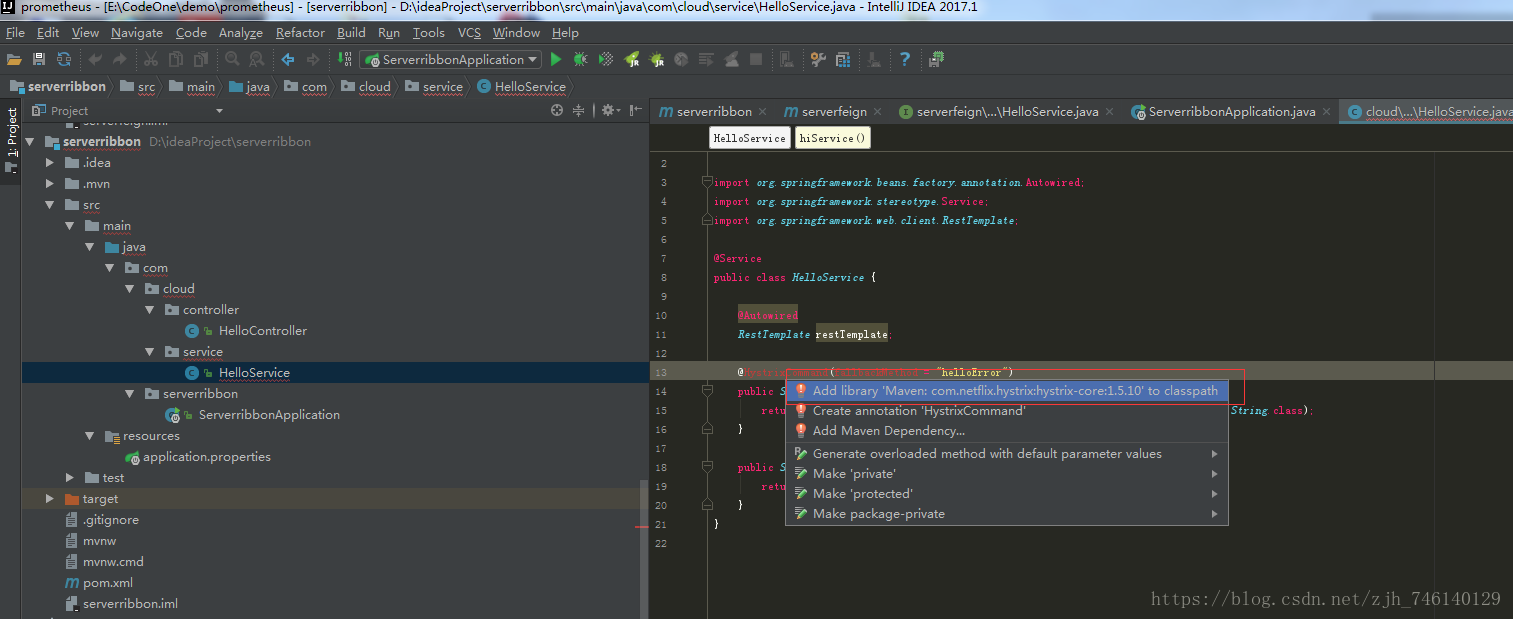Open the ServerribbonApplication run configuration dropdown
1513x619 pixels.
click(x=451, y=60)
